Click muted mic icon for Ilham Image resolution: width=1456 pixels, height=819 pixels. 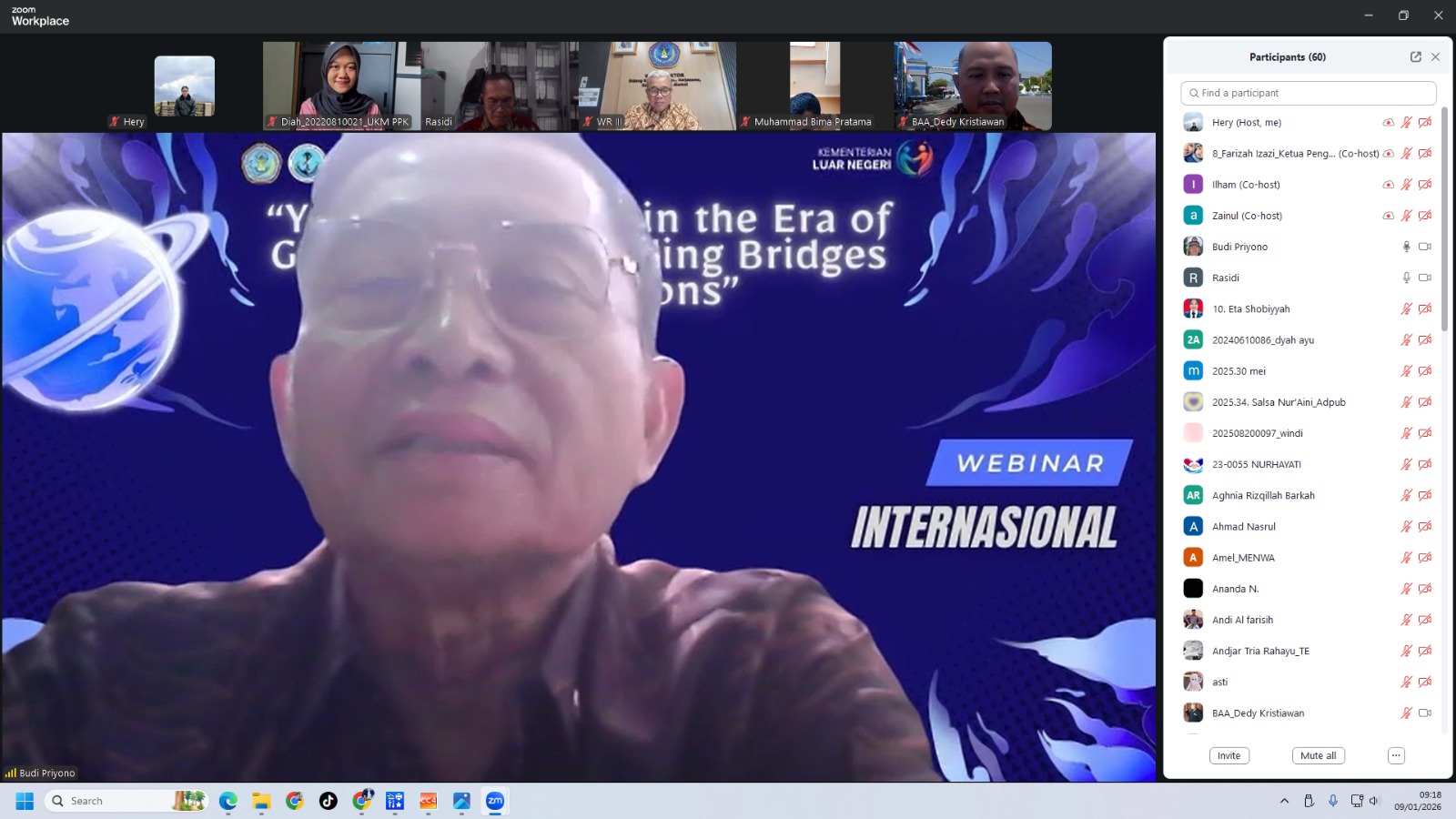pyautogui.click(x=1406, y=185)
